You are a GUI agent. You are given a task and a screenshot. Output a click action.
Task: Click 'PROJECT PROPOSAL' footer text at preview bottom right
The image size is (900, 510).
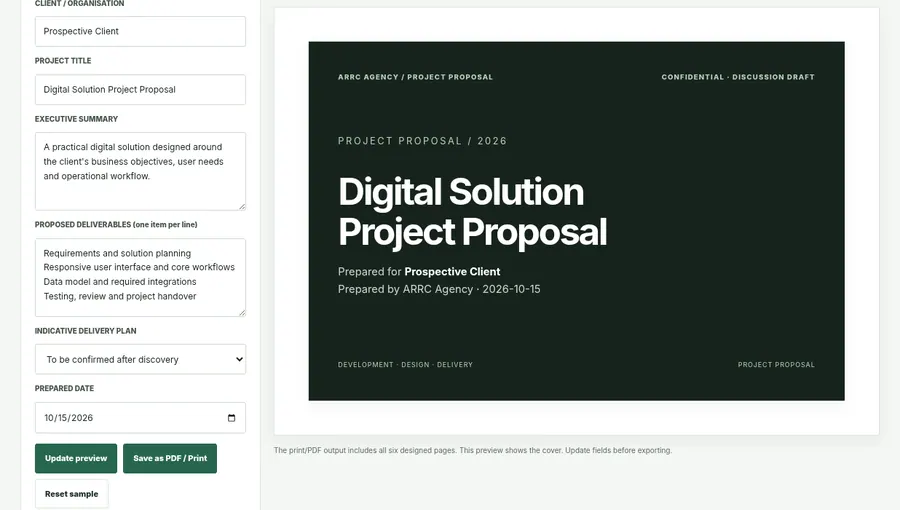click(776, 365)
